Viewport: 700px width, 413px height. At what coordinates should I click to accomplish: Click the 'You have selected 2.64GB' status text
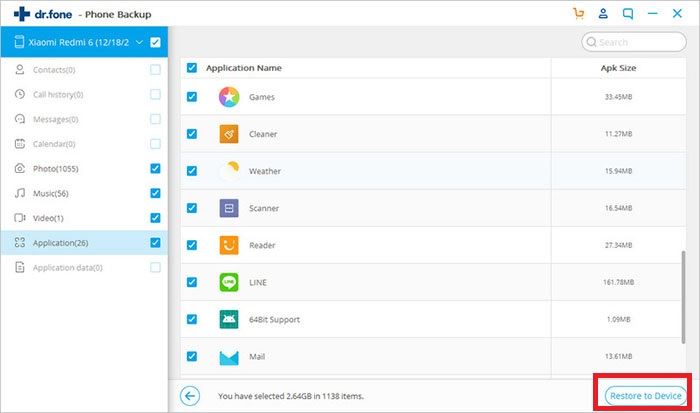(x=291, y=396)
